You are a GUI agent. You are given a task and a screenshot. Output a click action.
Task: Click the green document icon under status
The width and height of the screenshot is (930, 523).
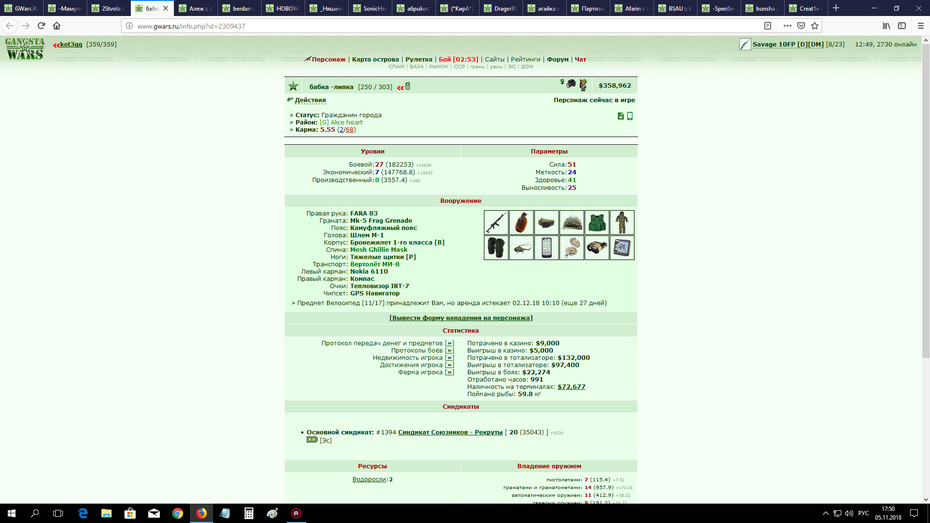tap(620, 116)
